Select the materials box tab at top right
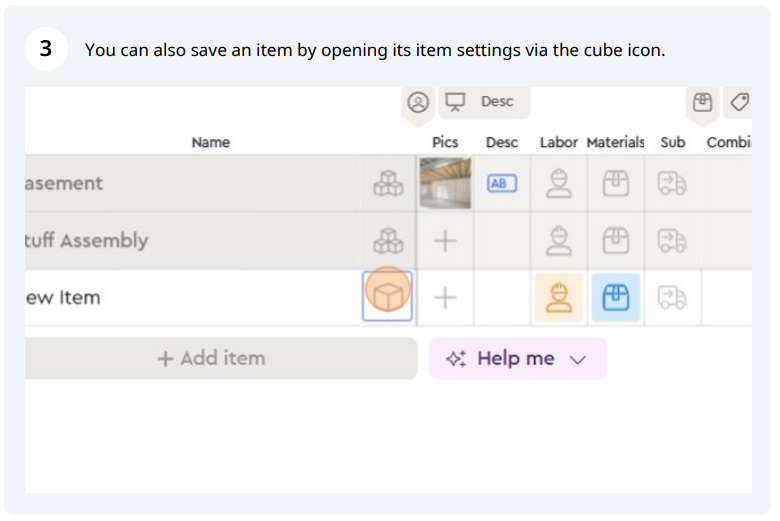The height and width of the screenshot is (521, 780). click(x=702, y=103)
